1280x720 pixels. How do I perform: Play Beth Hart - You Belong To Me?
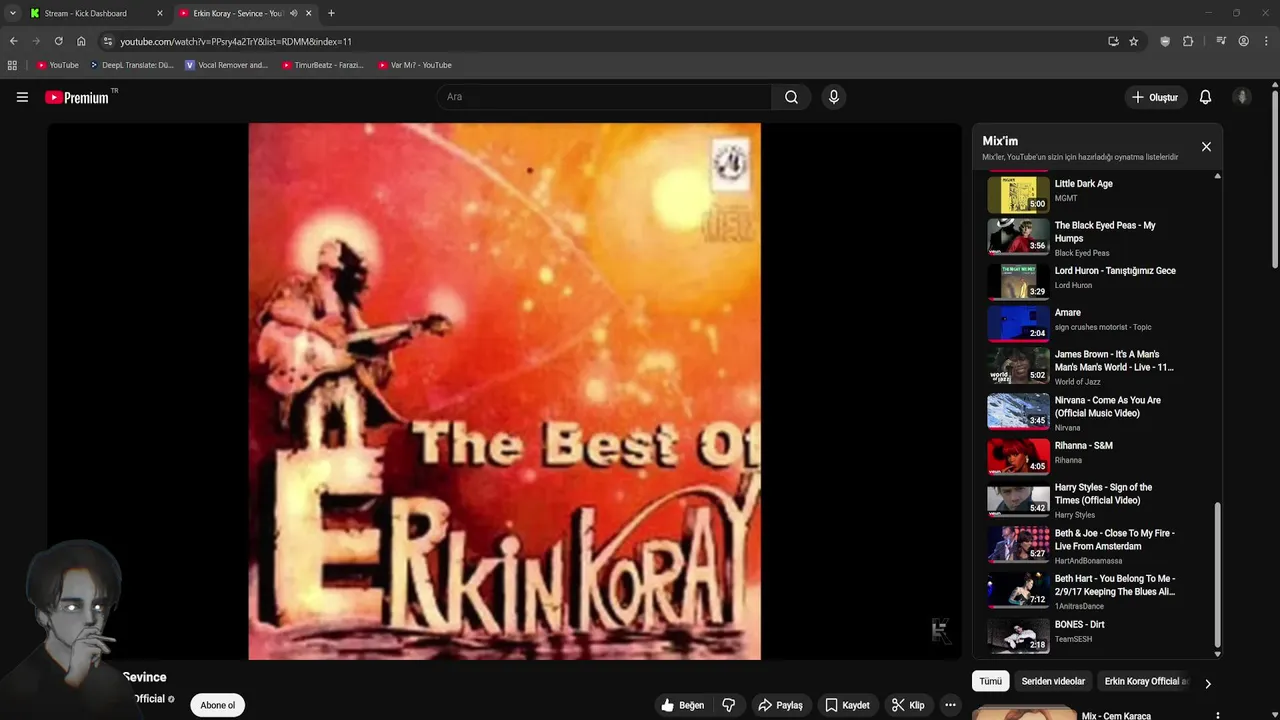pyautogui.click(x=1095, y=590)
